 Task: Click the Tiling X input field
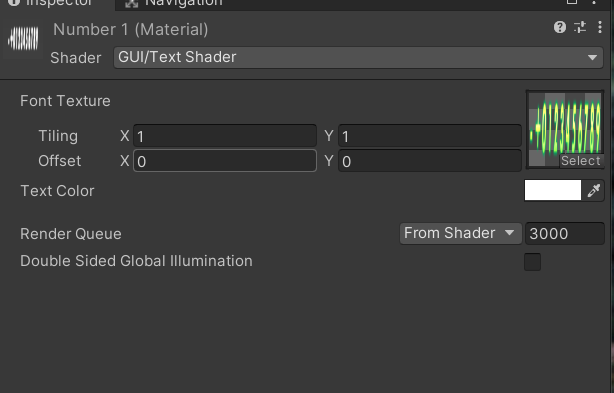pos(225,136)
